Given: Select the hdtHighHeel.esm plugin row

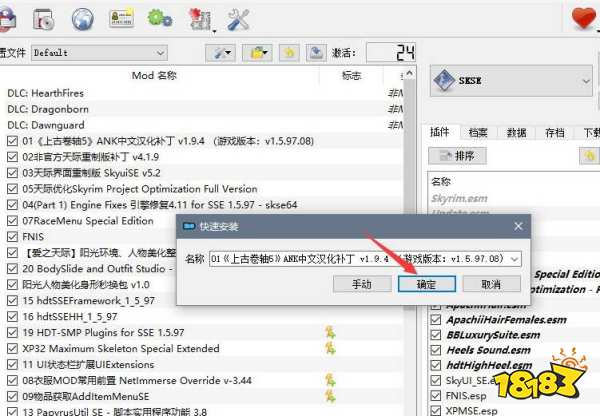Looking at the screenshot, I should (x=489, y=365).
